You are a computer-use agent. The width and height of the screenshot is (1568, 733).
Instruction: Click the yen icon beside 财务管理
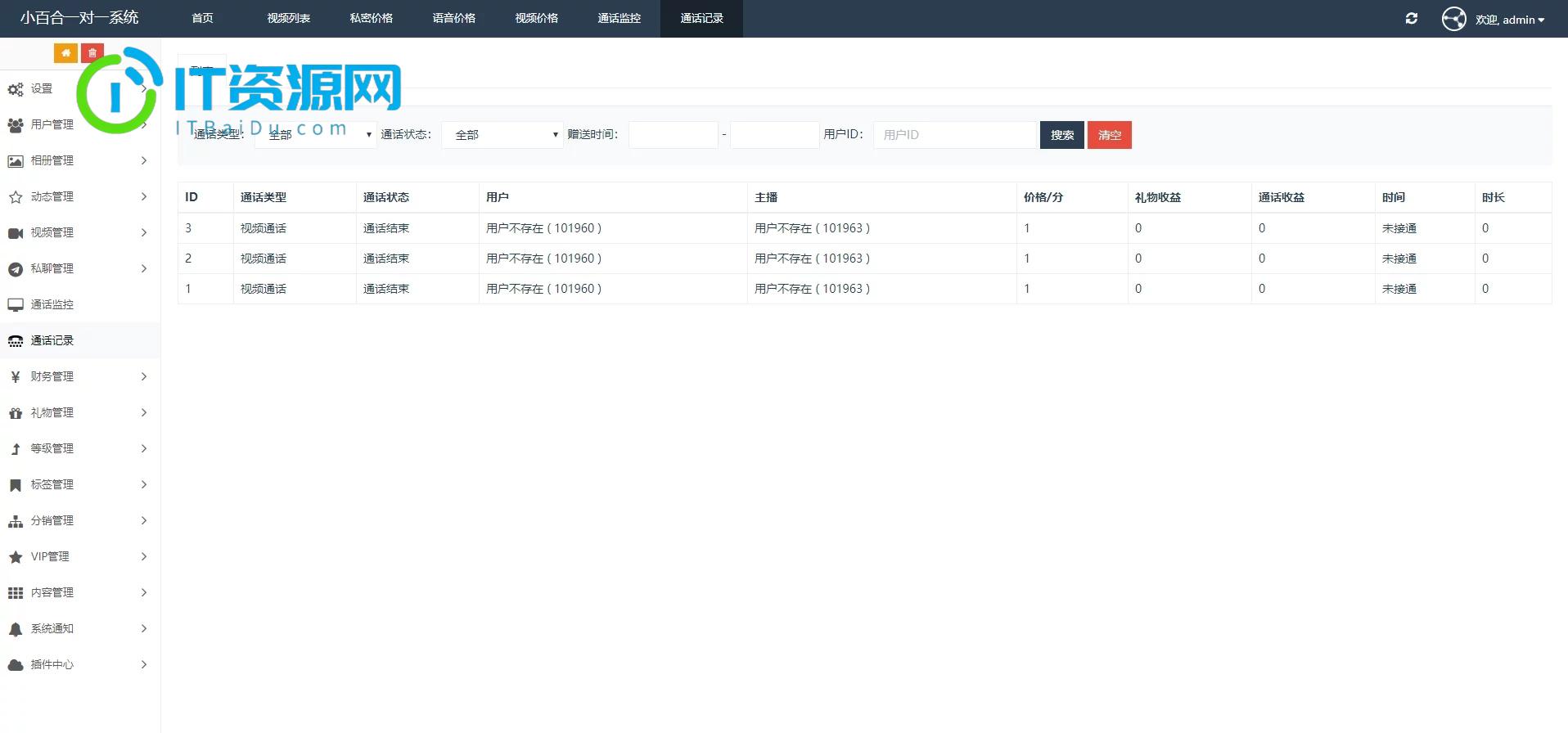coord(16,377)
